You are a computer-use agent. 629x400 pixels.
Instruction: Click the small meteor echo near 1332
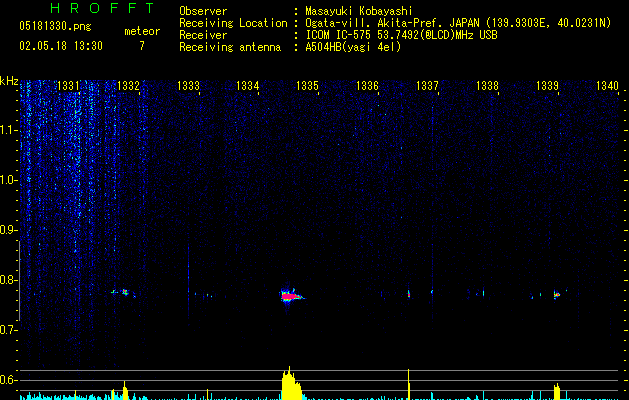pyautogui.click(x=125, y=292)
